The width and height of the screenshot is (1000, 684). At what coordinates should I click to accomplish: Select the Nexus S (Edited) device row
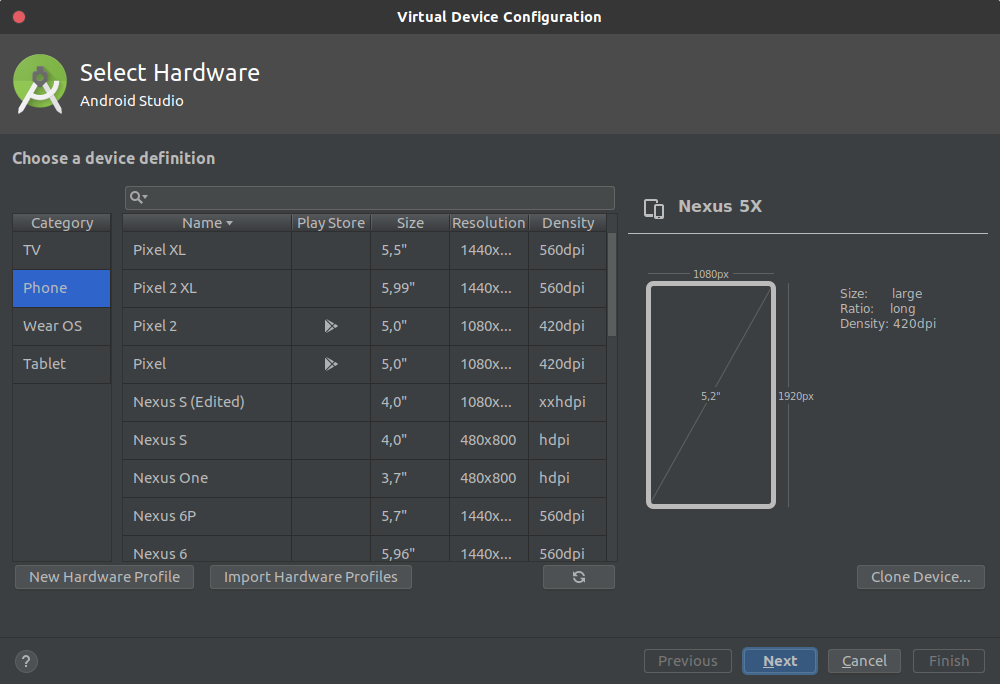coord(364,402)
